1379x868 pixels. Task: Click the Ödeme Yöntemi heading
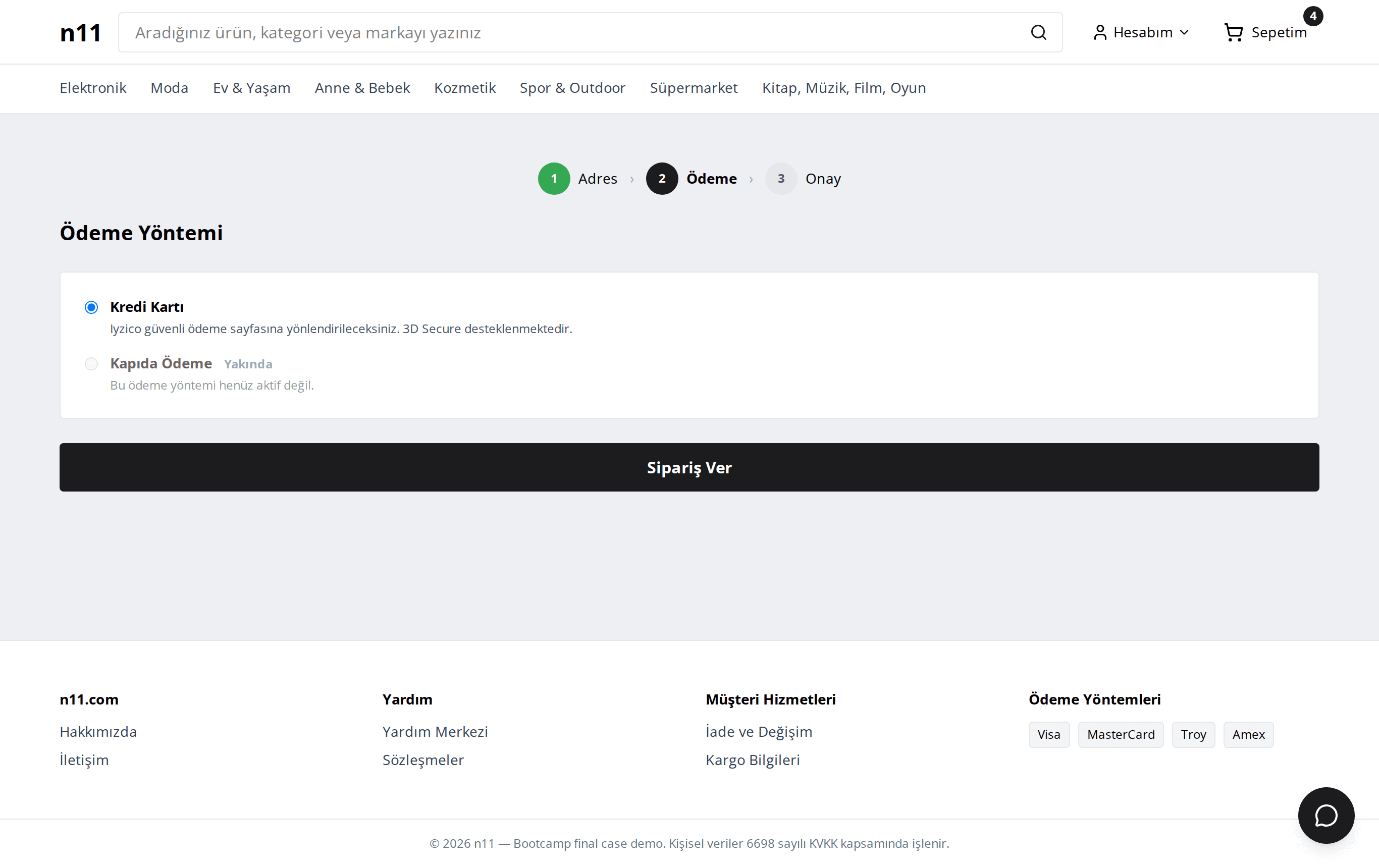coord(141,233)
